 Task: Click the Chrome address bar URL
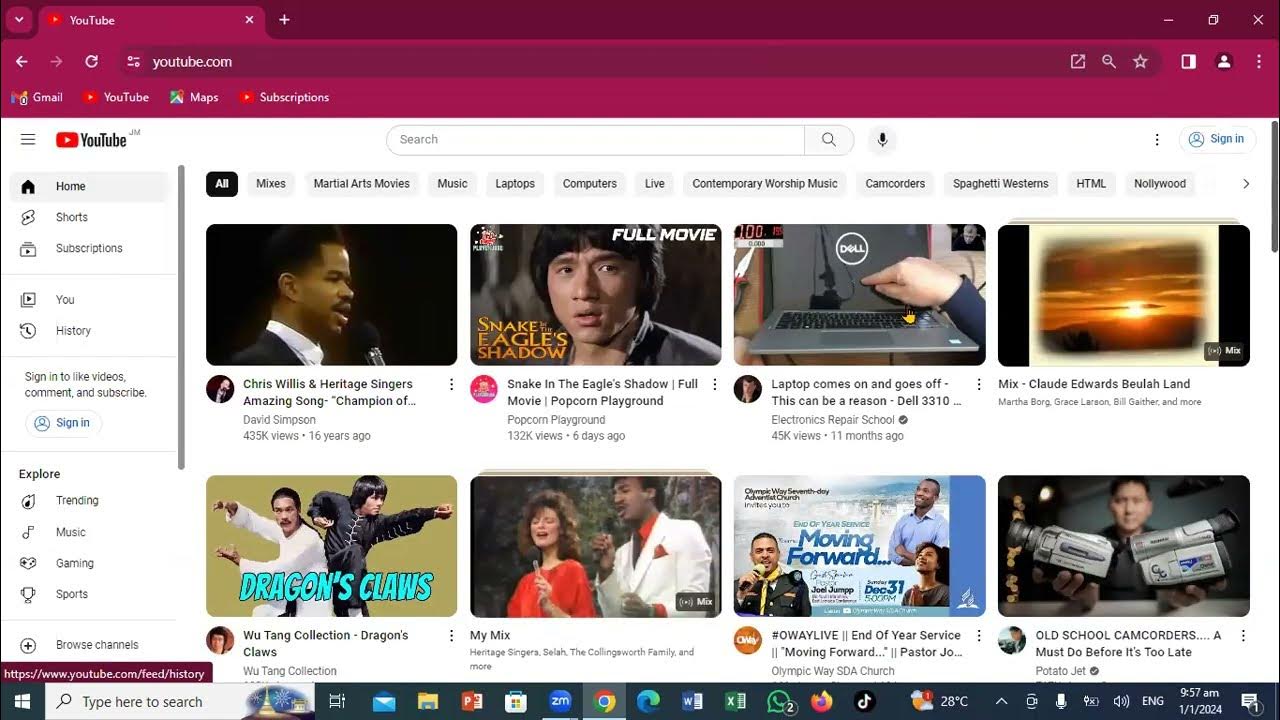pyautogui.click(x=192, y=62)
